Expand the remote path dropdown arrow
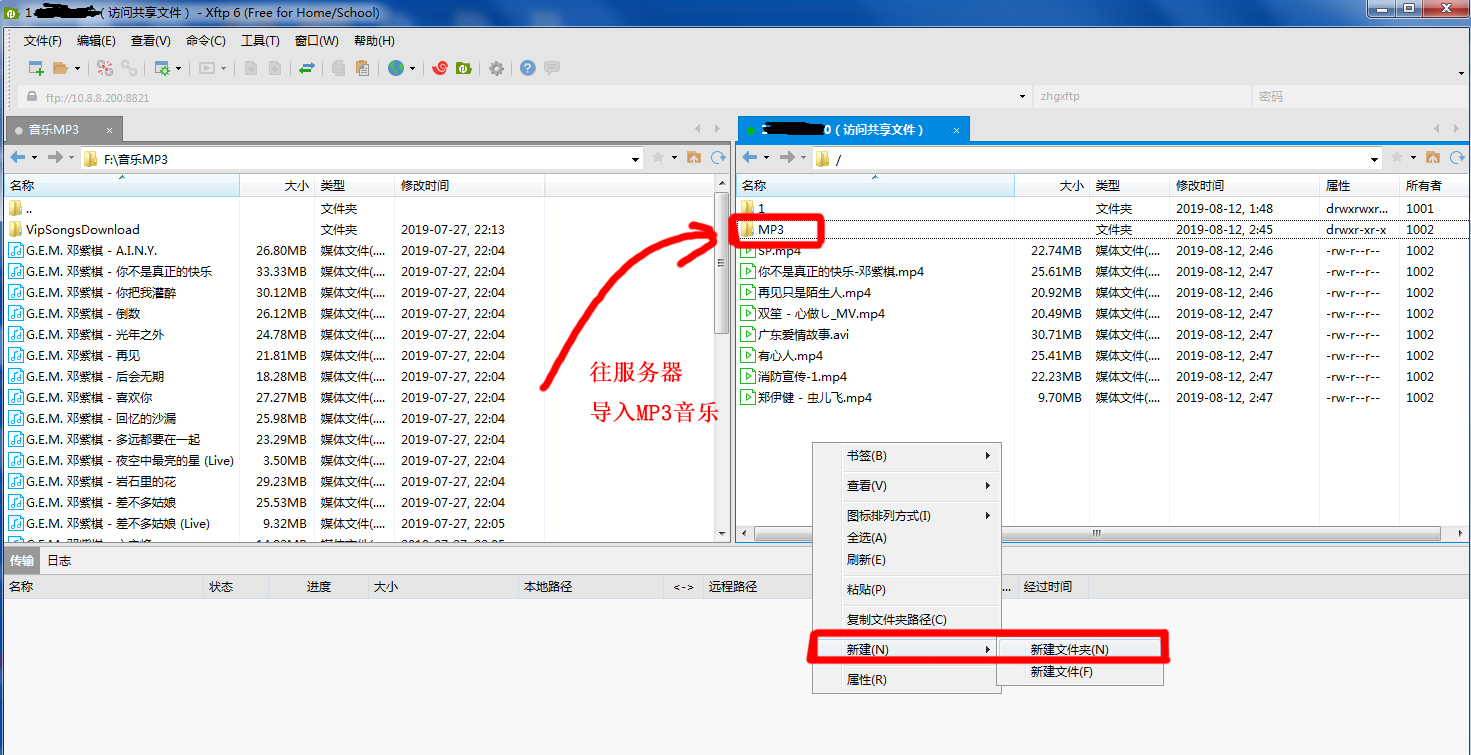This screenshot has height=755, width=1471. coord(1375,159)
